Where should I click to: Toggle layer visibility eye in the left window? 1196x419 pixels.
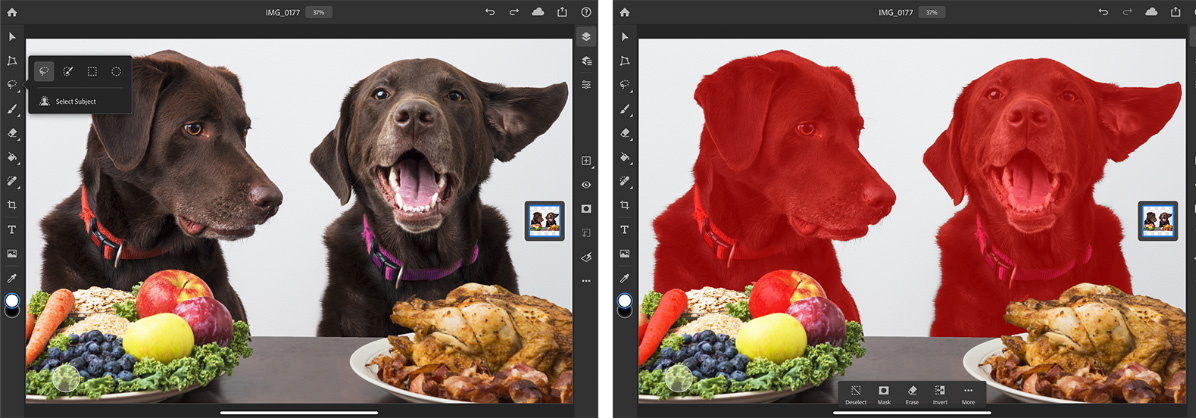tap(586, 185)
